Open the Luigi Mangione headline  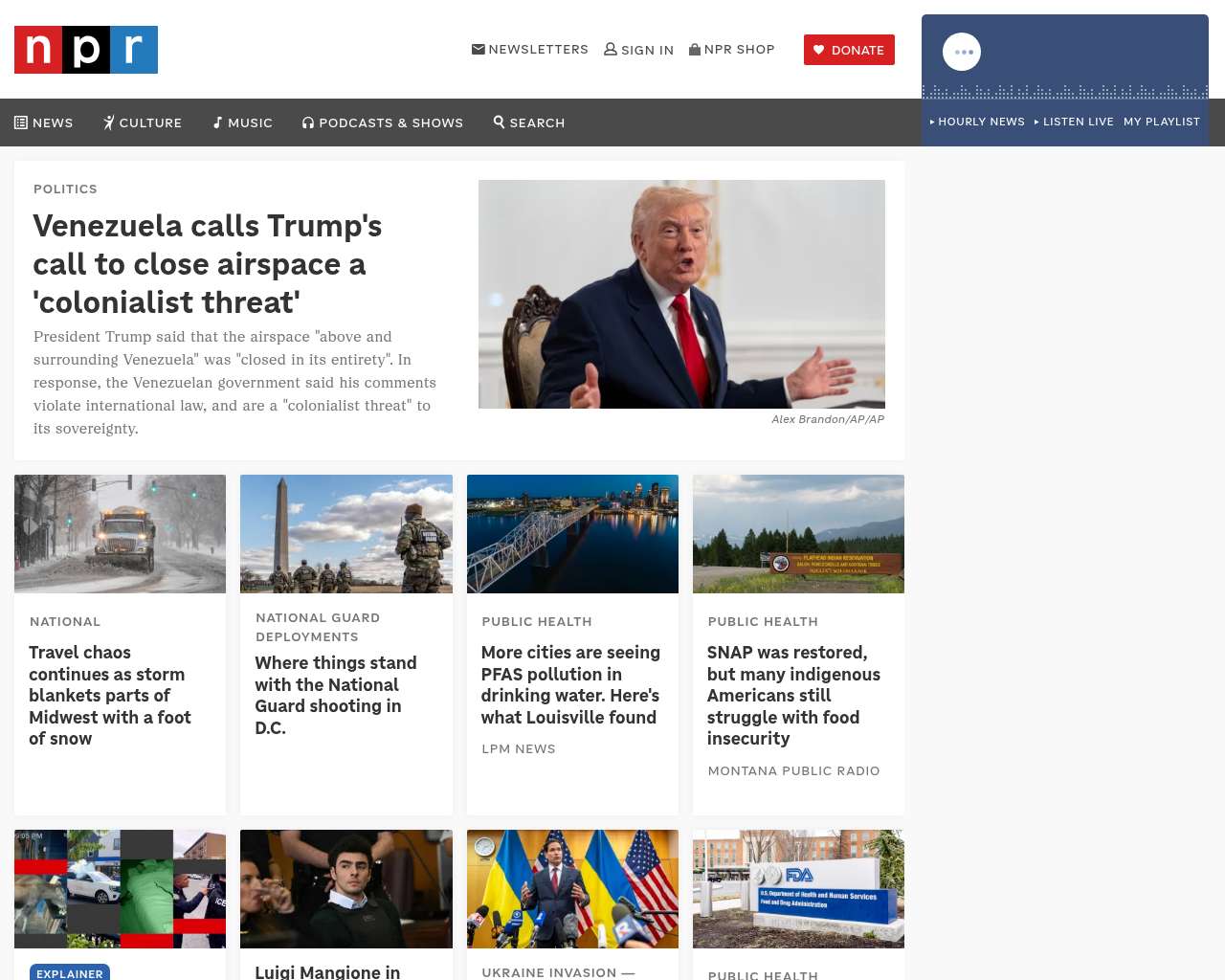pos(327,971)
